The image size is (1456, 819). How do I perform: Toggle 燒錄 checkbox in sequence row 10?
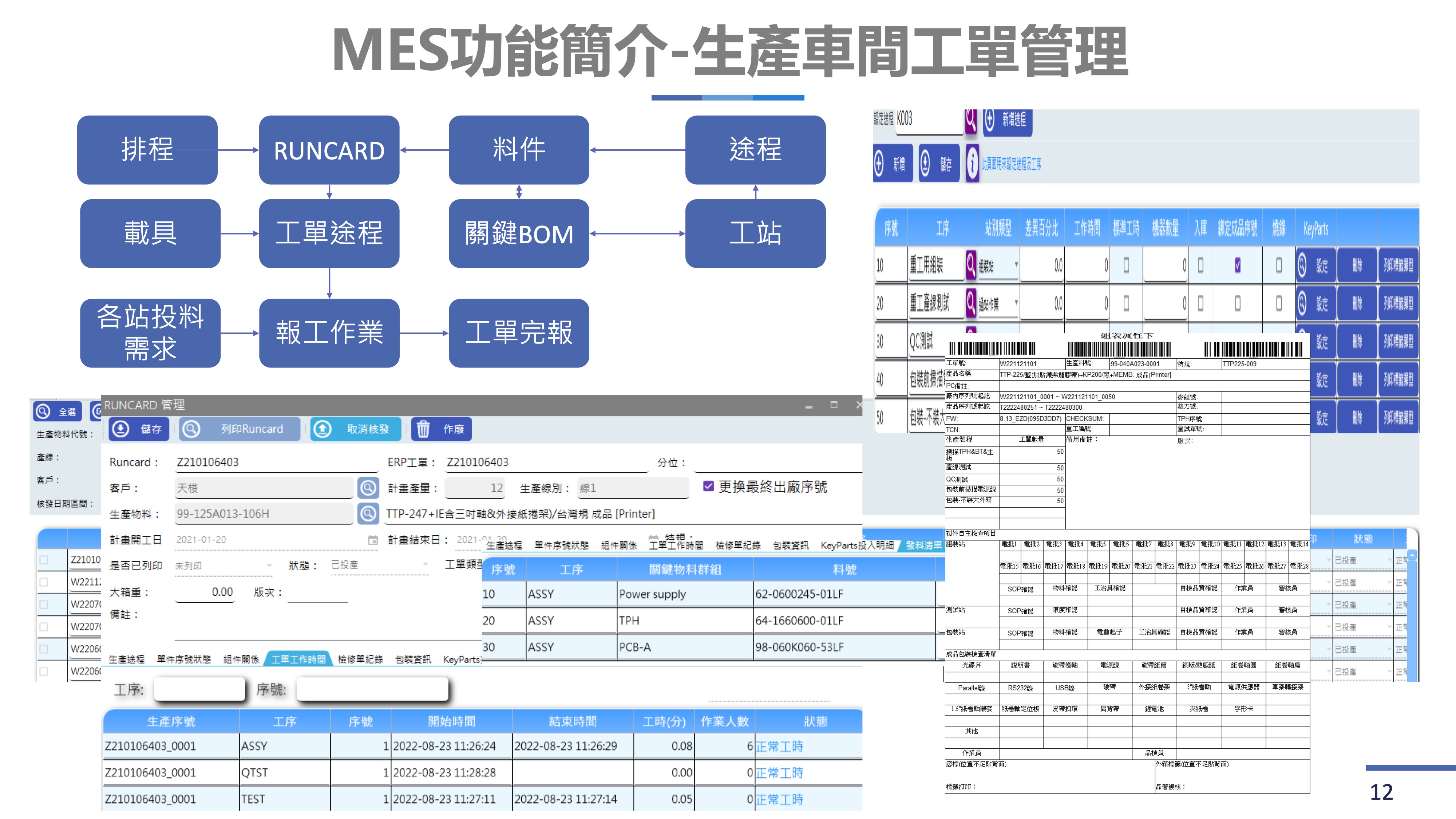pyautogui.click(x=1279, y=265)
